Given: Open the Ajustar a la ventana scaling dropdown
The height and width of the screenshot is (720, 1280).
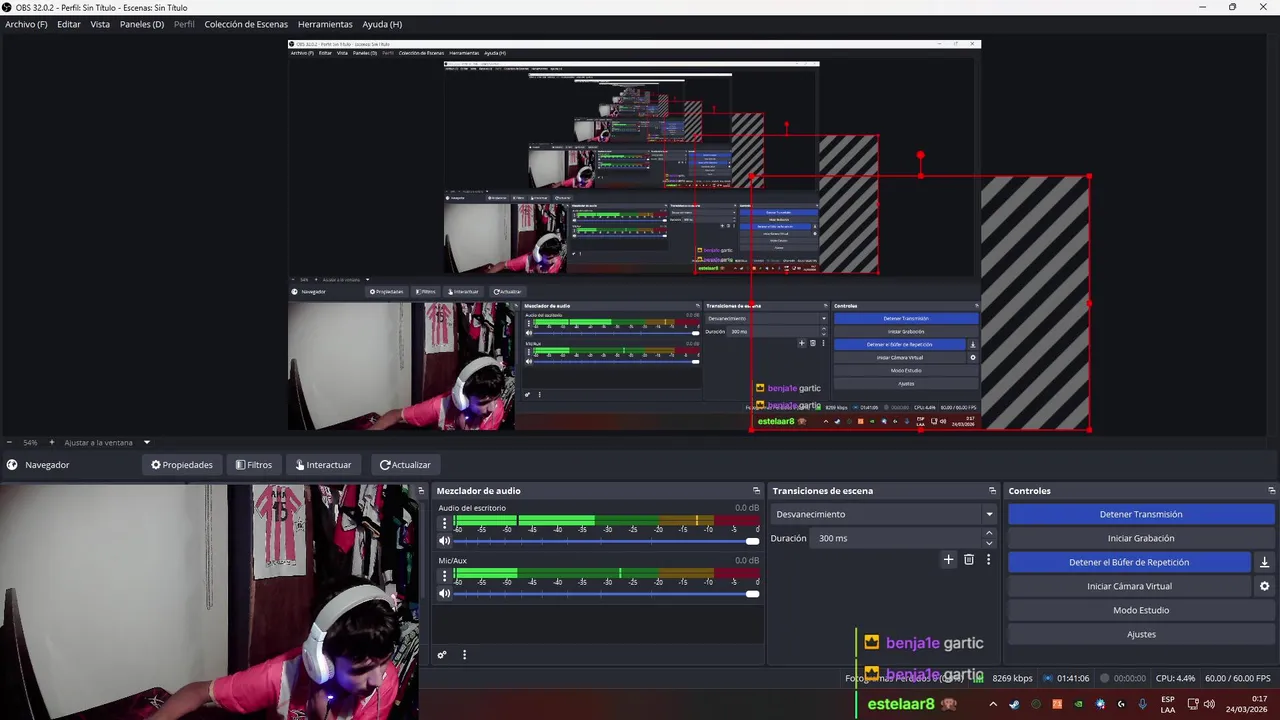Looking at the screenshot, I should pyautogui.click(x=107, y=442).
